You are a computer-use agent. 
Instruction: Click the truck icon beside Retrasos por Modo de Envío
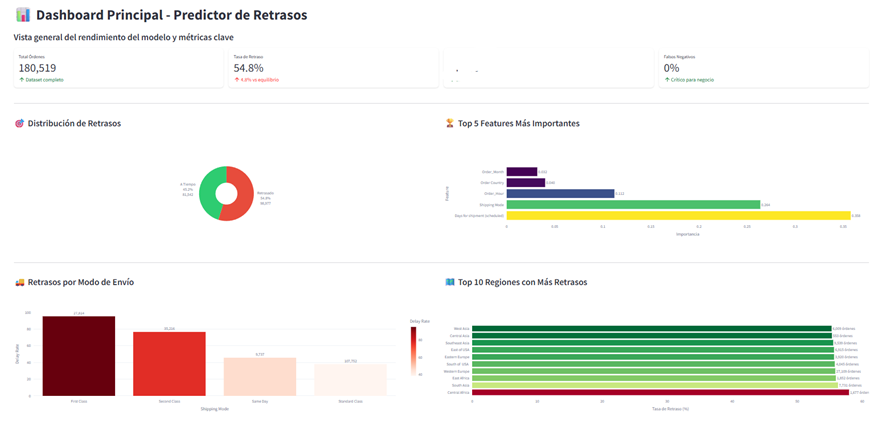(19, 282)
